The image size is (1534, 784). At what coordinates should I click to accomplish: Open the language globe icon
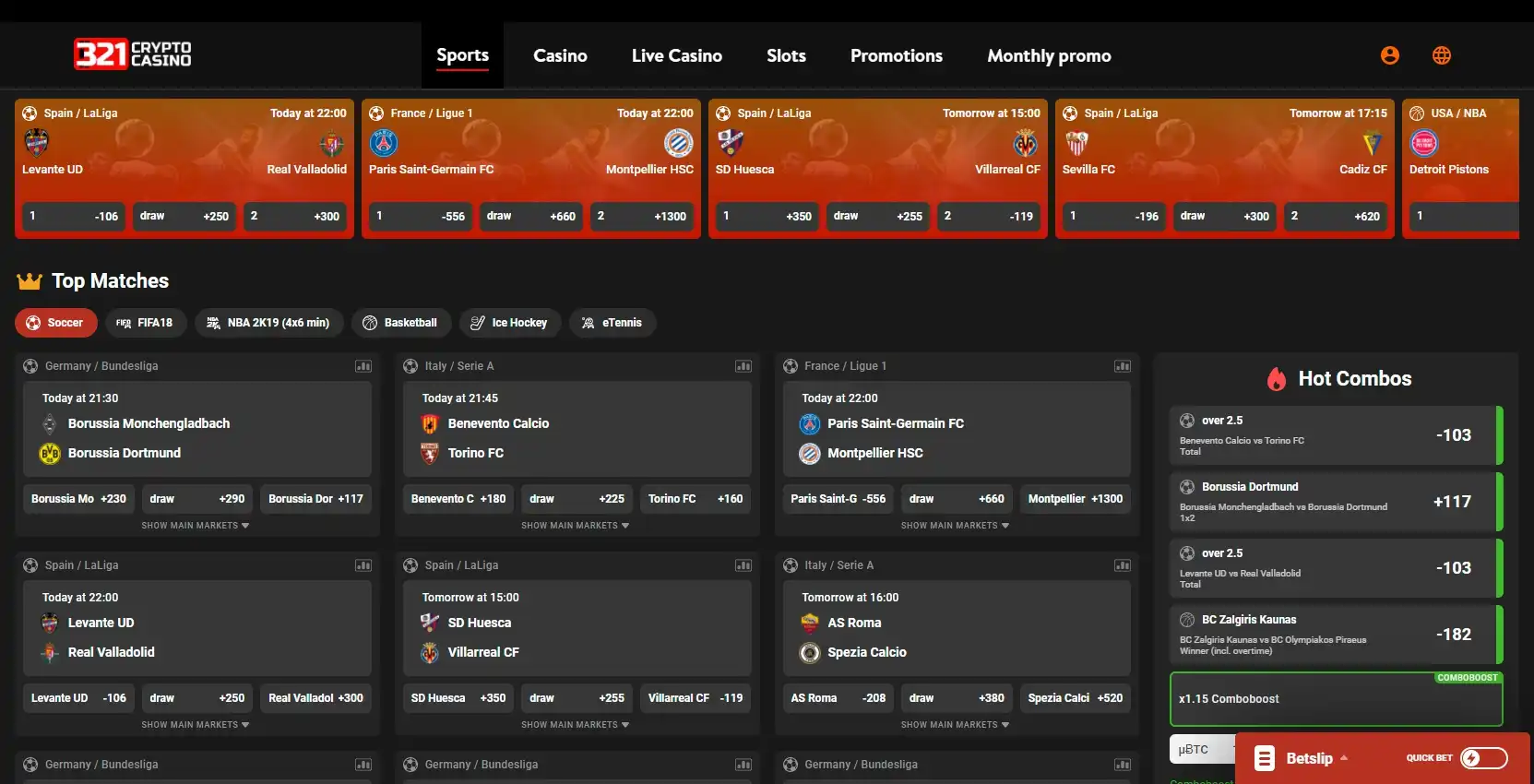tap(1441, 55)
